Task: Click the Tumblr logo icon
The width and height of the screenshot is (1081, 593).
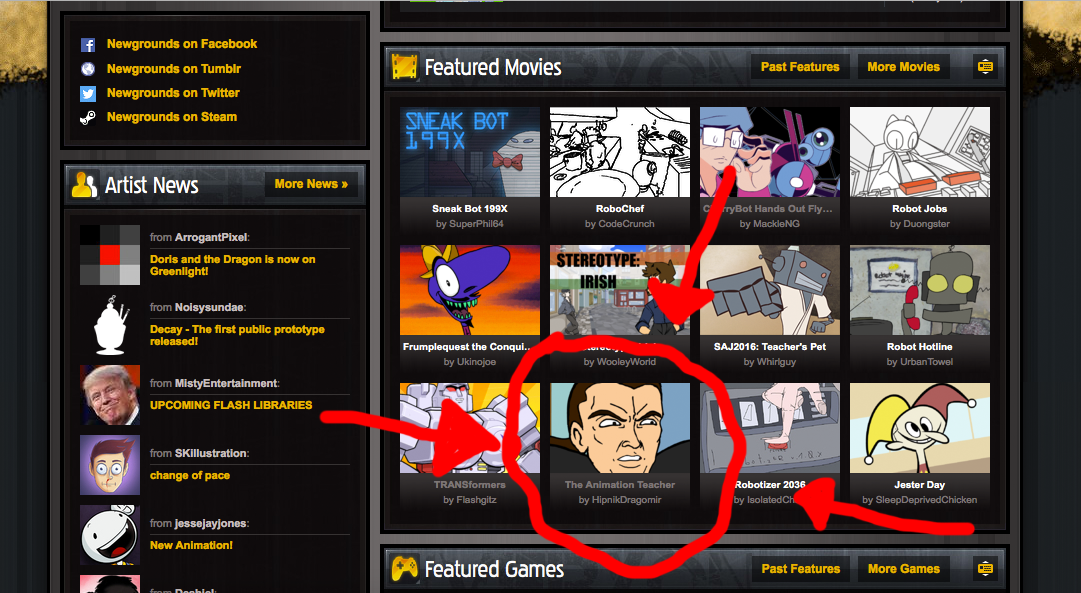Action: 88,69
